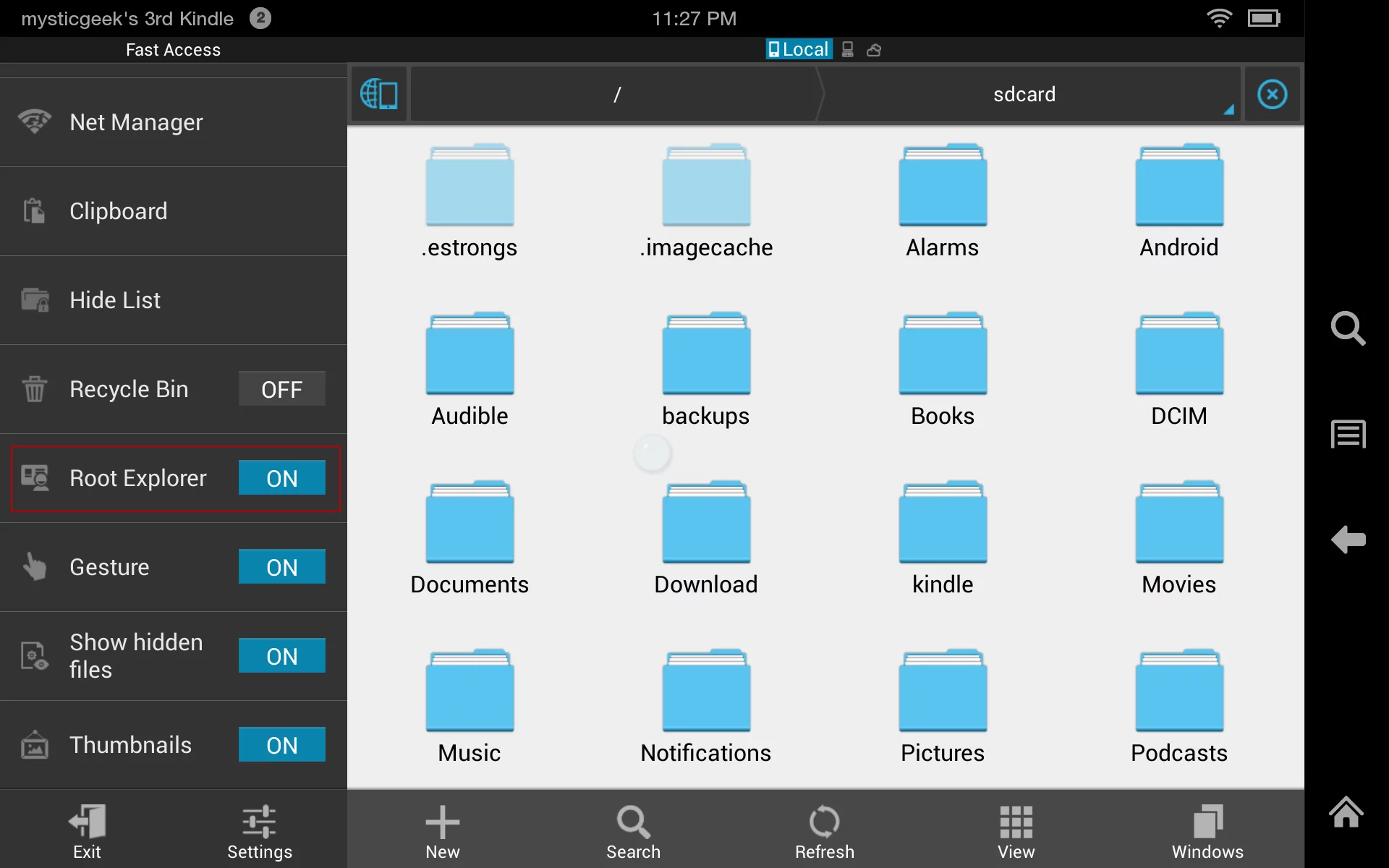Viewport: 1389px width, 868px height.
Task: Disable the Gesture feature
Action: [281, 567]
